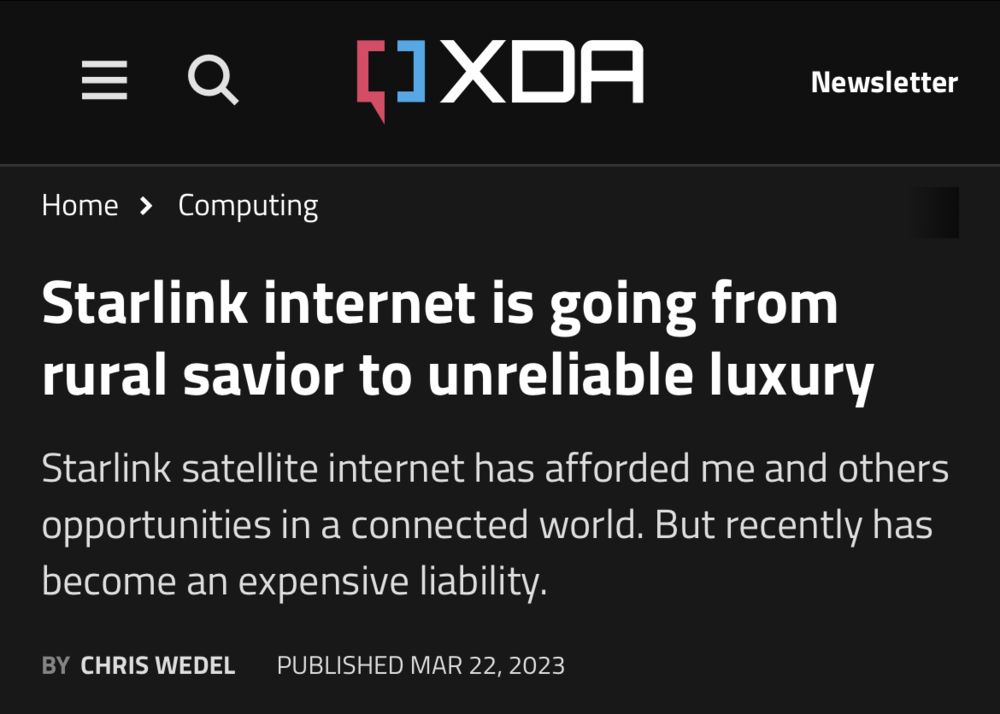1000x714 pixels.
Task: Click the red left bracket of the XDA logo
Action: point(372,78)
